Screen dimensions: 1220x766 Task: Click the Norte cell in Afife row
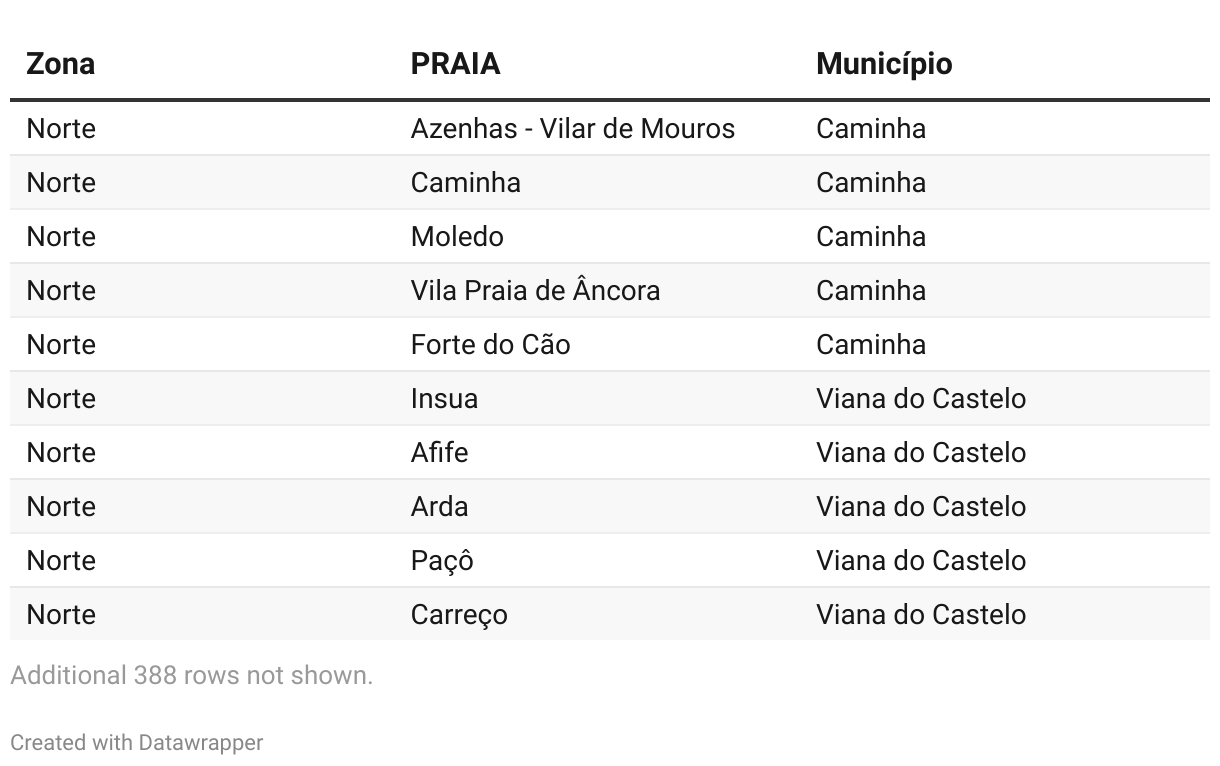click(x=61, y=453)
